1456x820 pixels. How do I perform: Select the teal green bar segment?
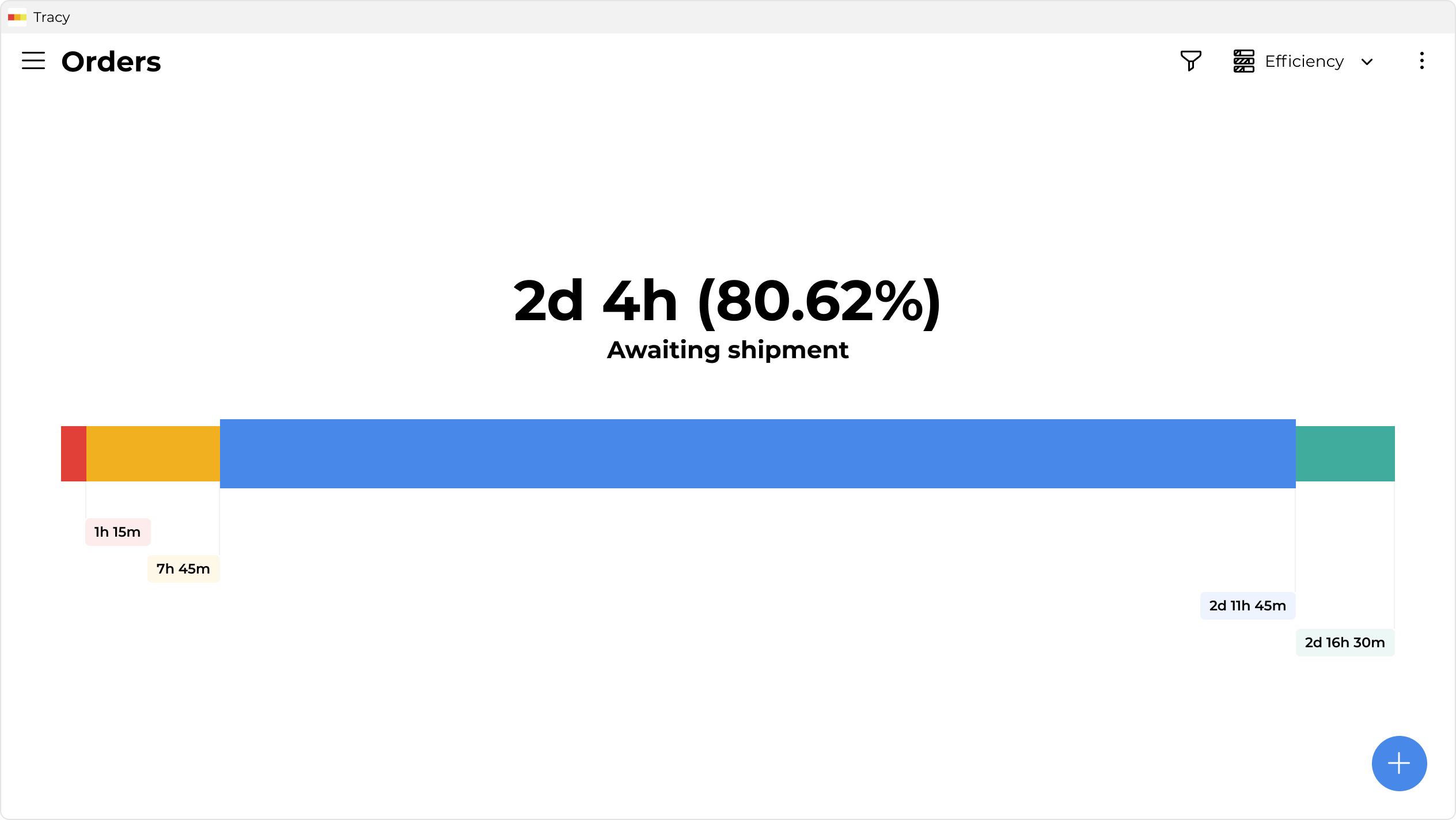1345,454
